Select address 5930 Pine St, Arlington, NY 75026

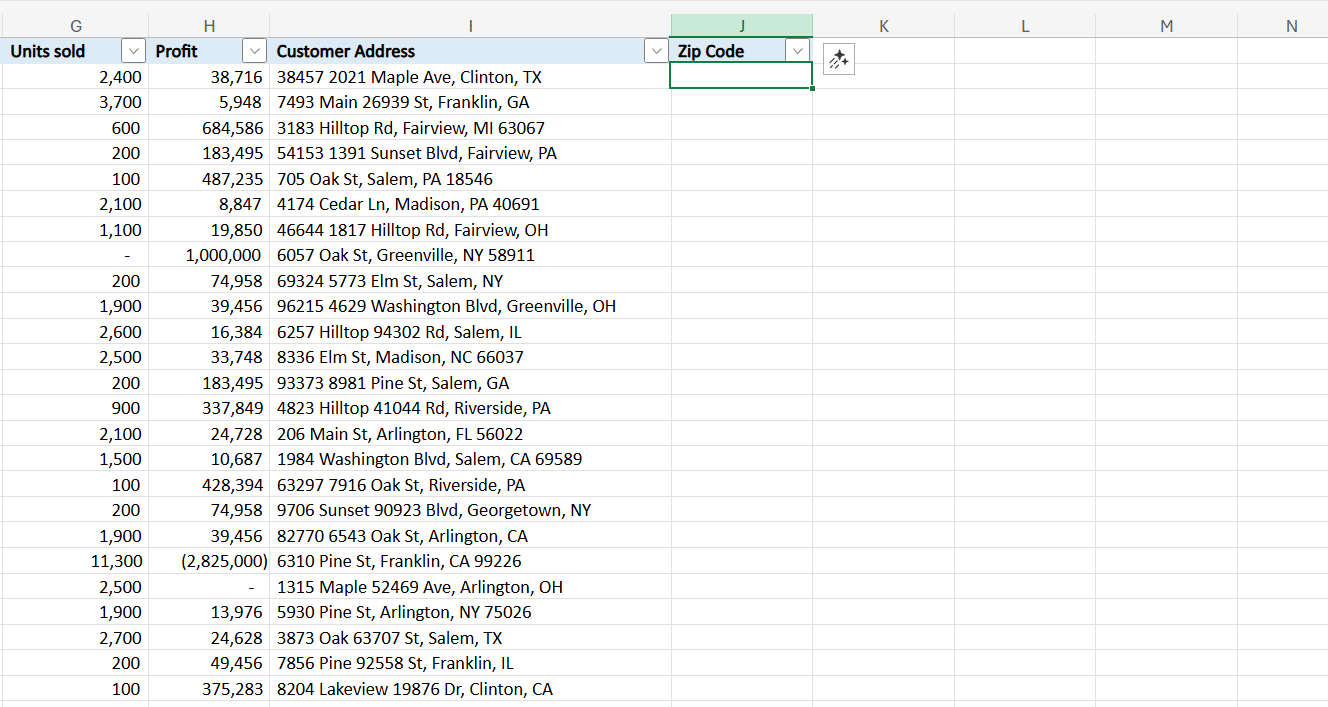pos(470,612)
